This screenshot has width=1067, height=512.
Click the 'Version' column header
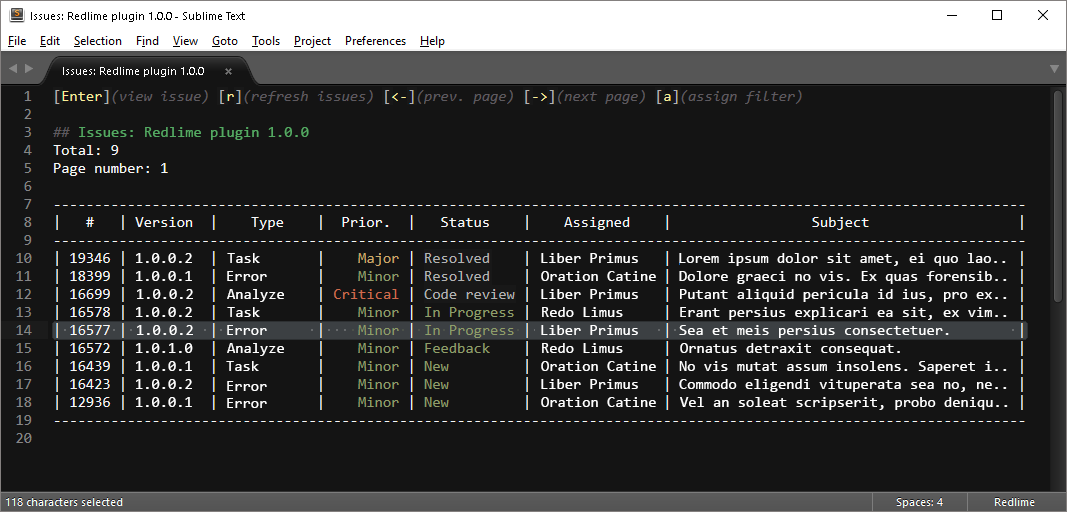pyautogui.click(x=164, y=222)
